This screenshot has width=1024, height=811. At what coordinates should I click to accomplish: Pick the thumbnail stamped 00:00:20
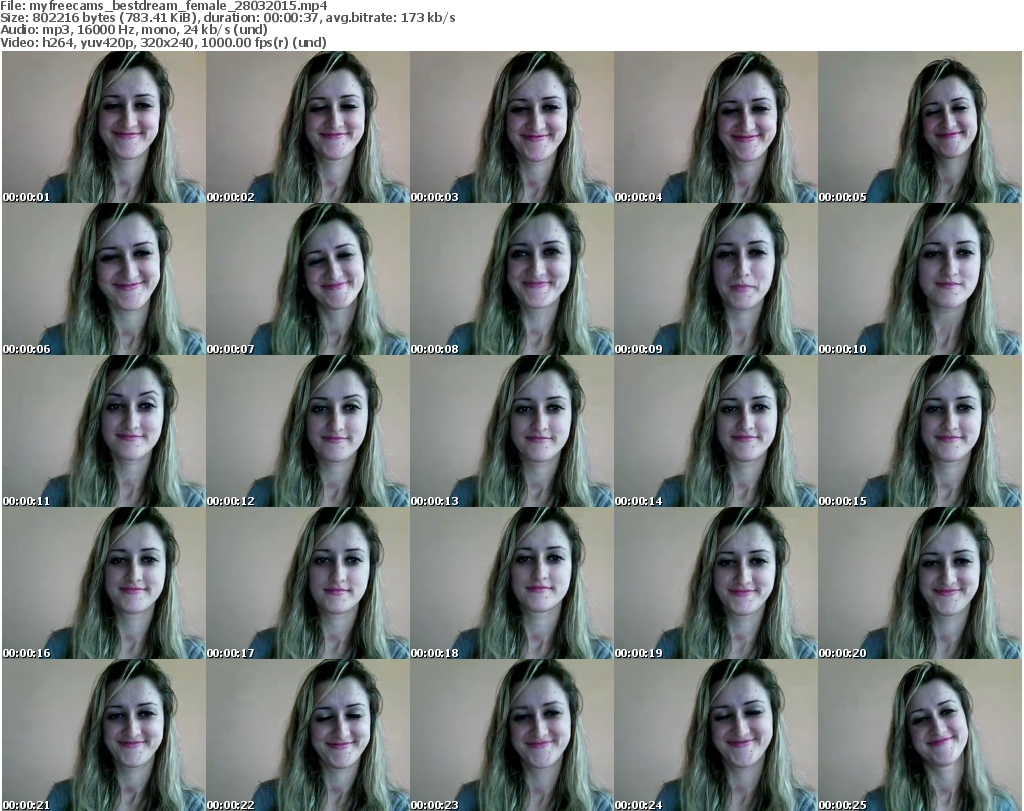click(920, 583)
